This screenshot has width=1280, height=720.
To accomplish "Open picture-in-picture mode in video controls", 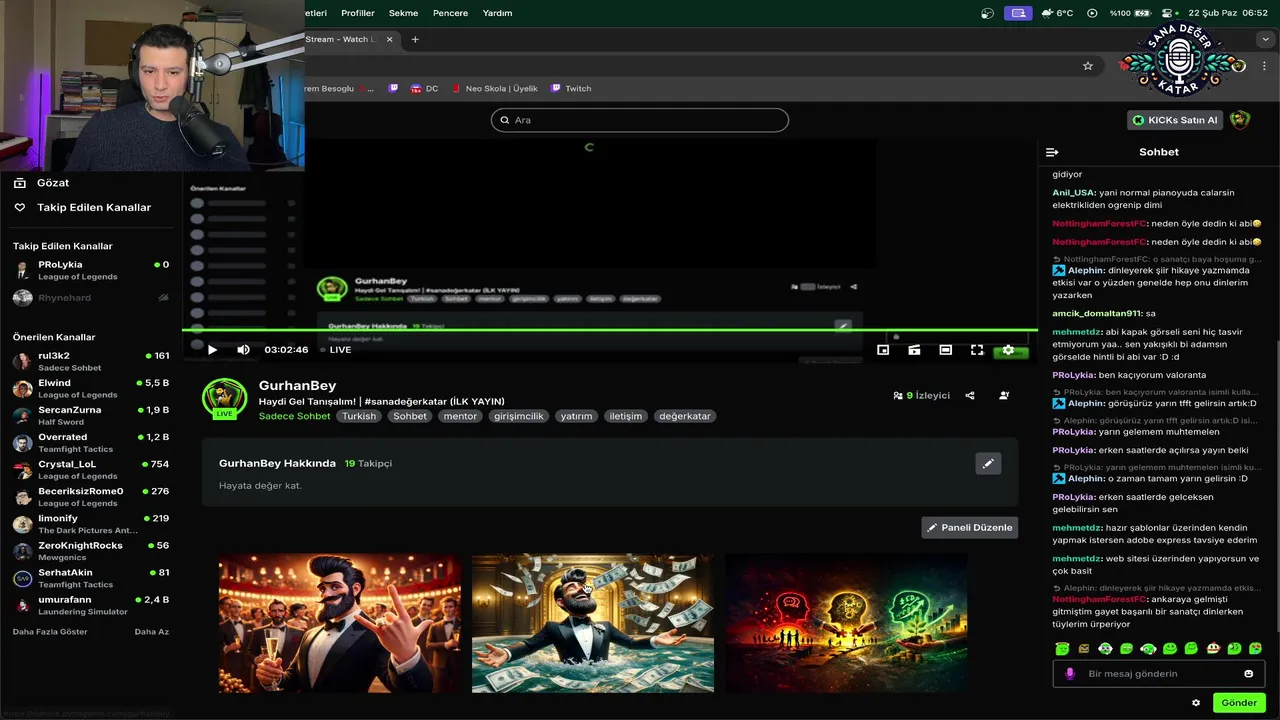I will (x=883, y=350).
